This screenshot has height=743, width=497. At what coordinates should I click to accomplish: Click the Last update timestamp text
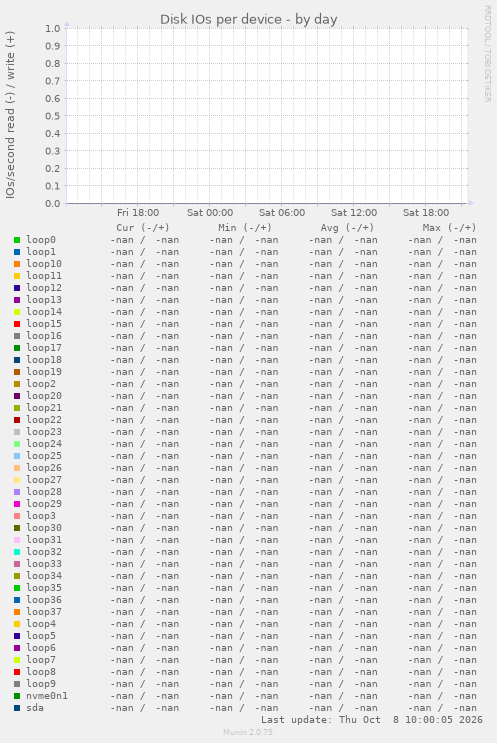(x=372, y=720)
